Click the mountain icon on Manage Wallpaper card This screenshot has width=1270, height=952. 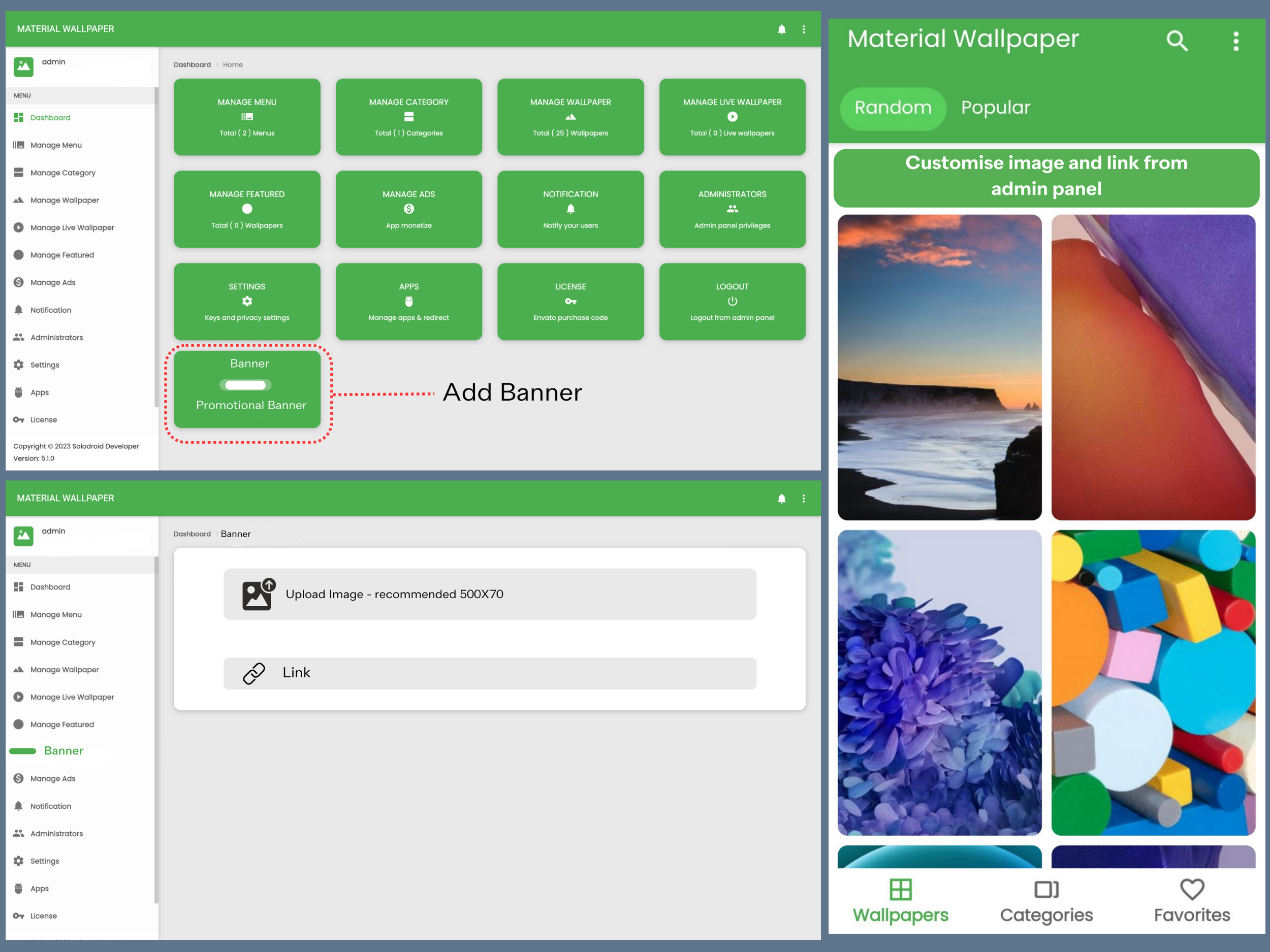coord(570,117)
